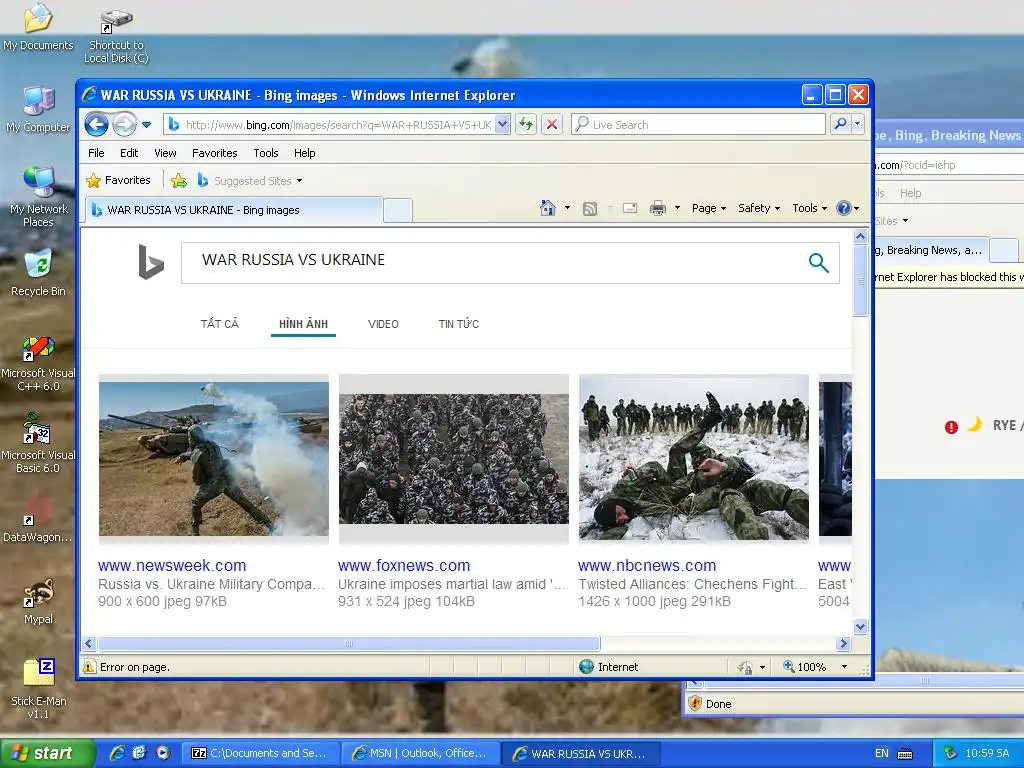Screen dimensions: 1024x768
Task: Select the Mypal desktop shortcut
Action: coord(38,601)
